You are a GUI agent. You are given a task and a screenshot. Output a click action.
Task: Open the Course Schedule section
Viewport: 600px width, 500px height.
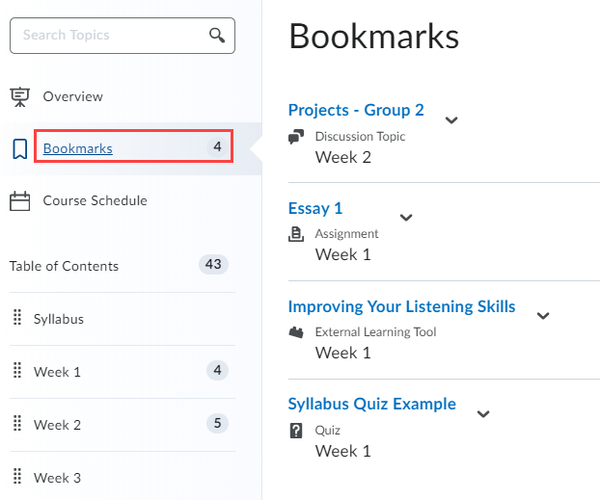pyautogui.click(x=95, y=201)
